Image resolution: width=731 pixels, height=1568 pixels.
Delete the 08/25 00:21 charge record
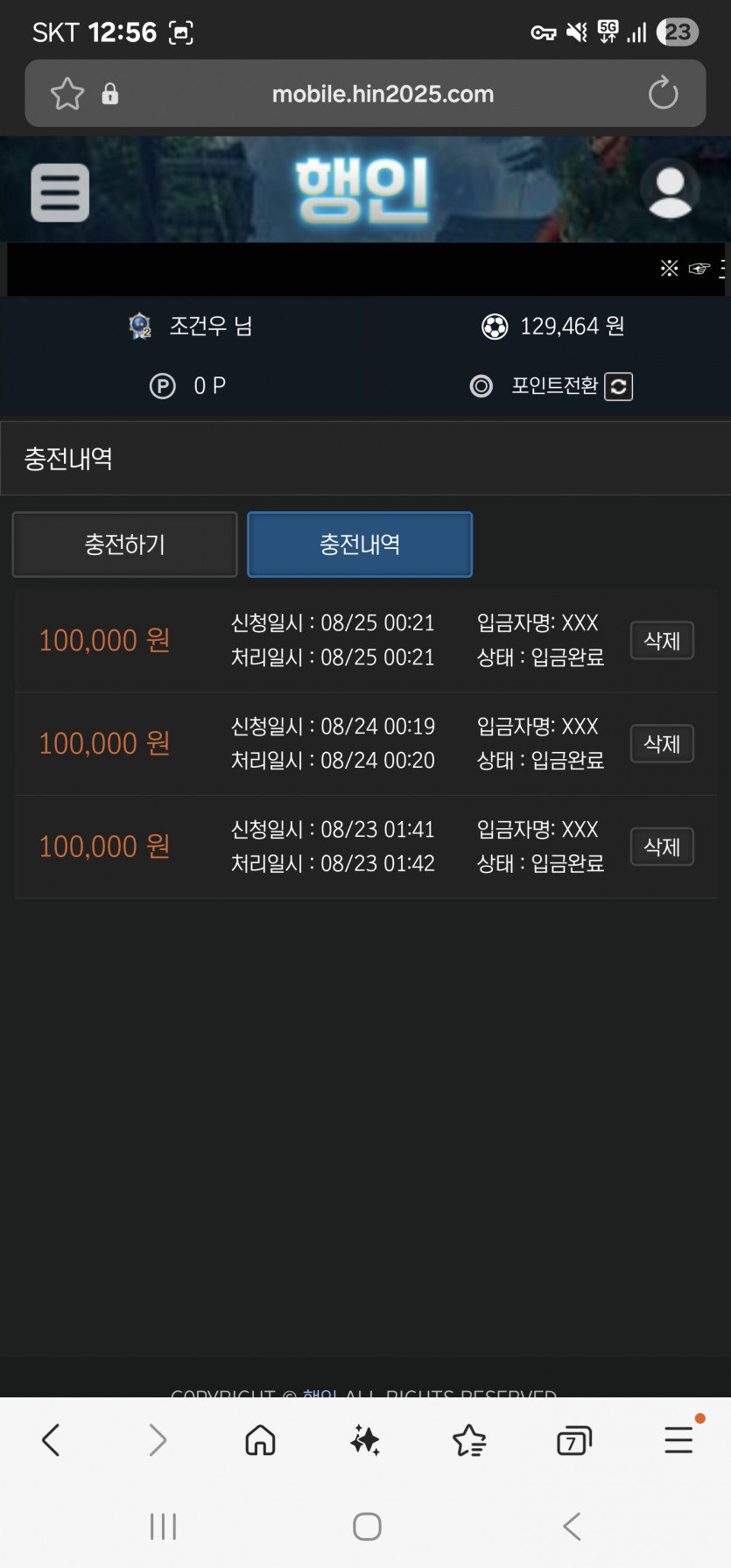[662, 641]
